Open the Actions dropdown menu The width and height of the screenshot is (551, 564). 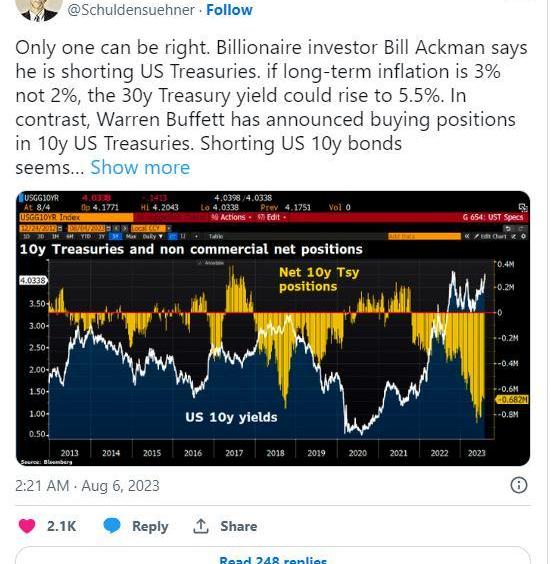click(x=231, y=217)
